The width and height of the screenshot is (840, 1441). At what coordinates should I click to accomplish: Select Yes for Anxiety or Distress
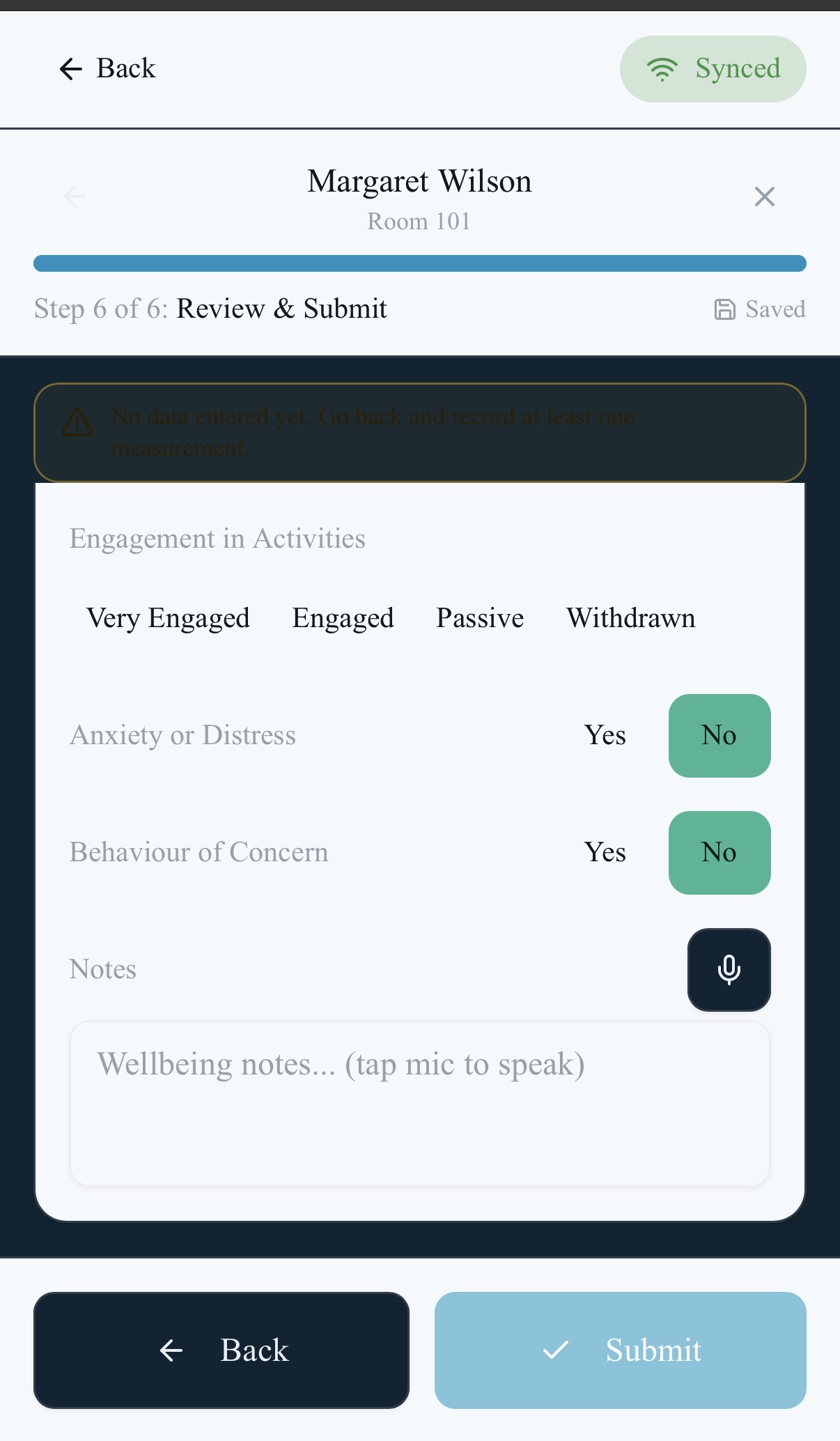pos(605,735)
